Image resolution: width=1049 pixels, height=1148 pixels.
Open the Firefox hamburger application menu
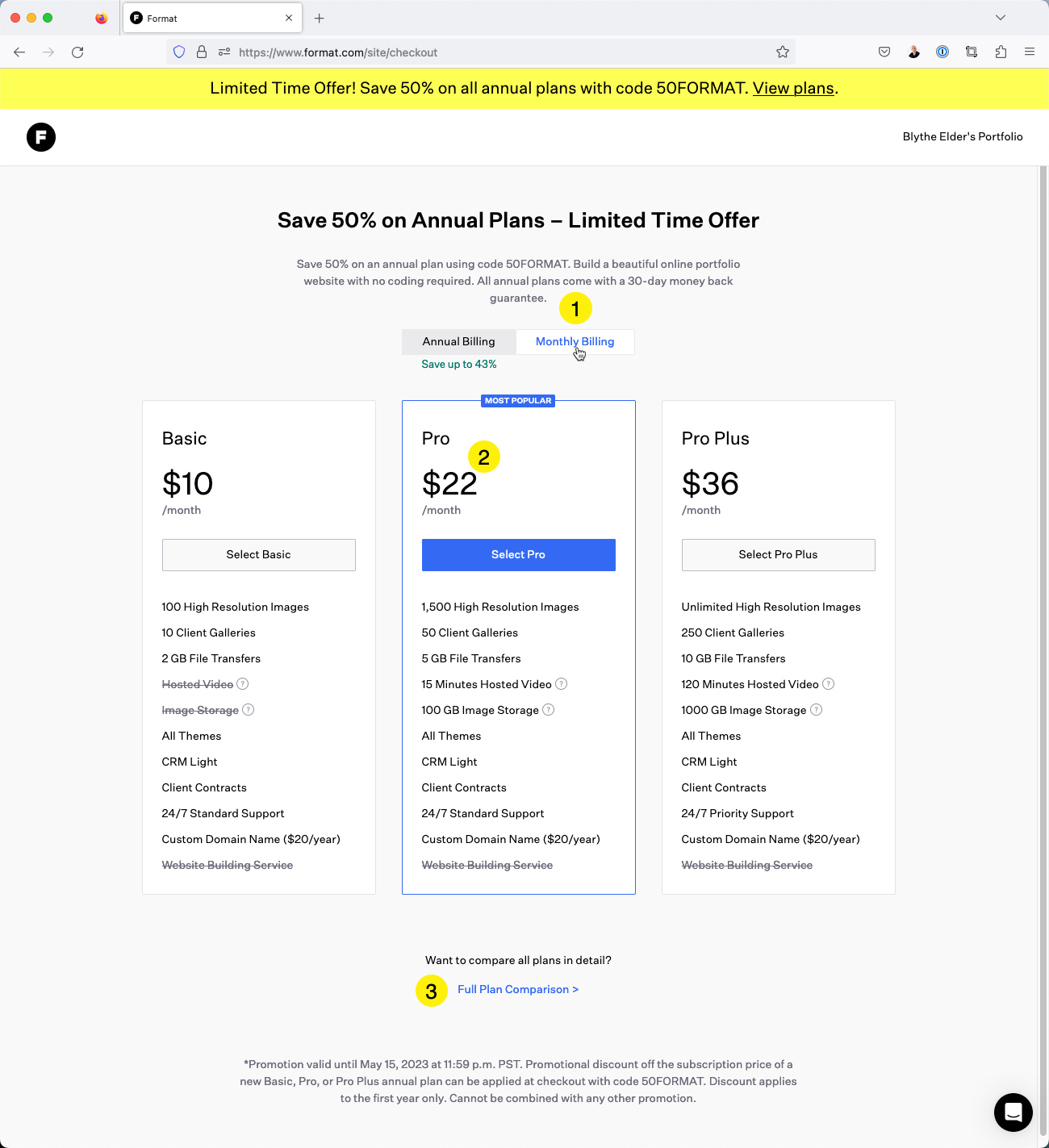click(x=1030, y=52)
